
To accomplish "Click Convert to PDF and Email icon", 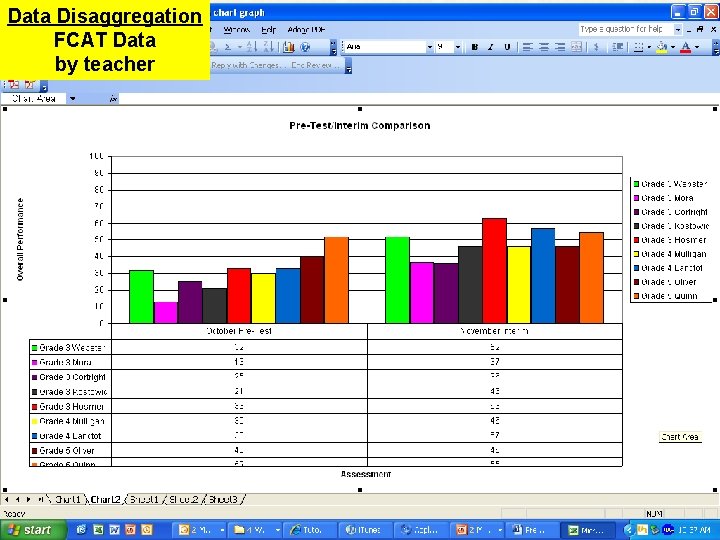I will click(x=30, y=85).
